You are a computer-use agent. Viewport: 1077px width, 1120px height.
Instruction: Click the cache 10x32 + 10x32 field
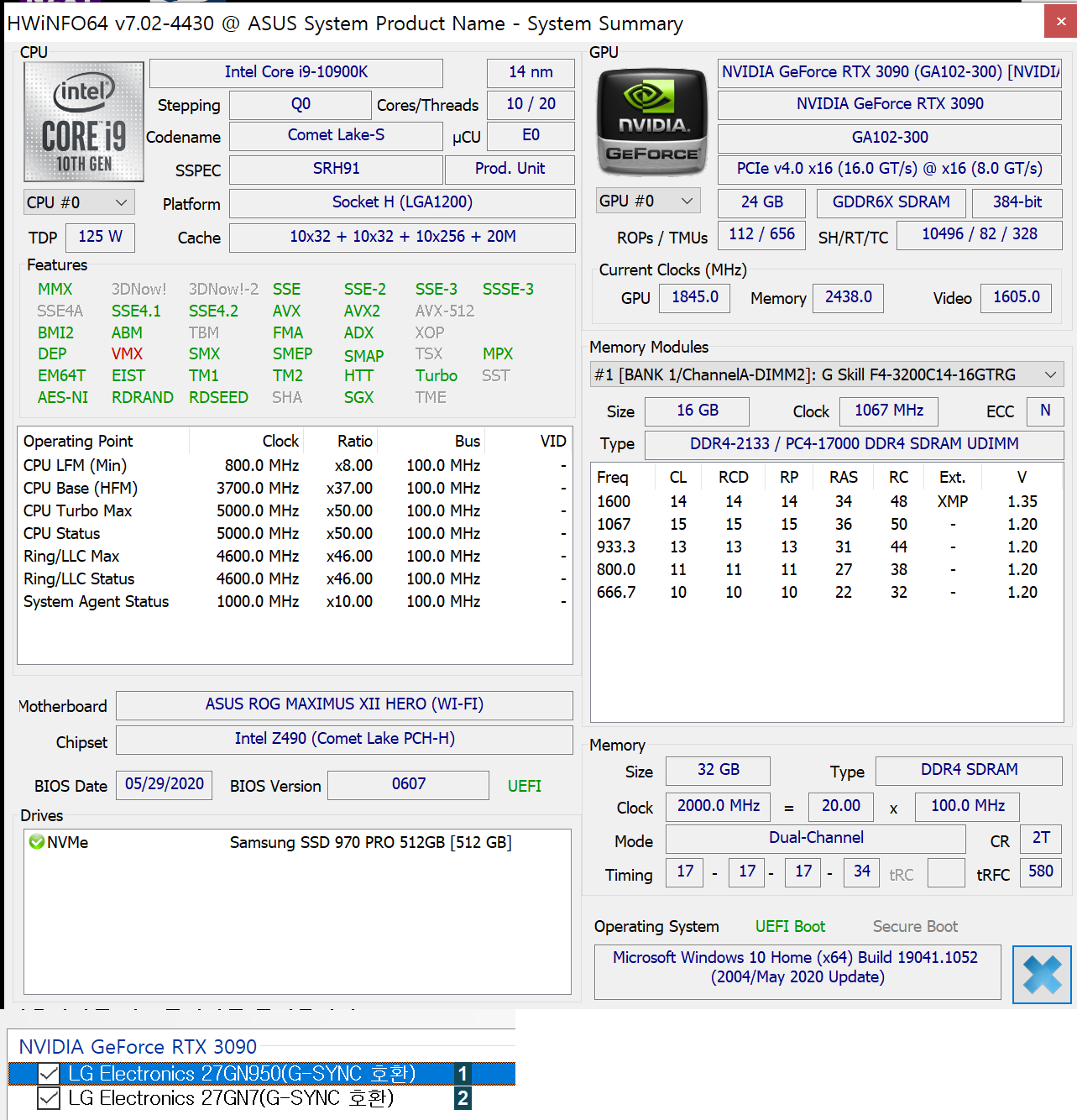[x=402, y=237]
